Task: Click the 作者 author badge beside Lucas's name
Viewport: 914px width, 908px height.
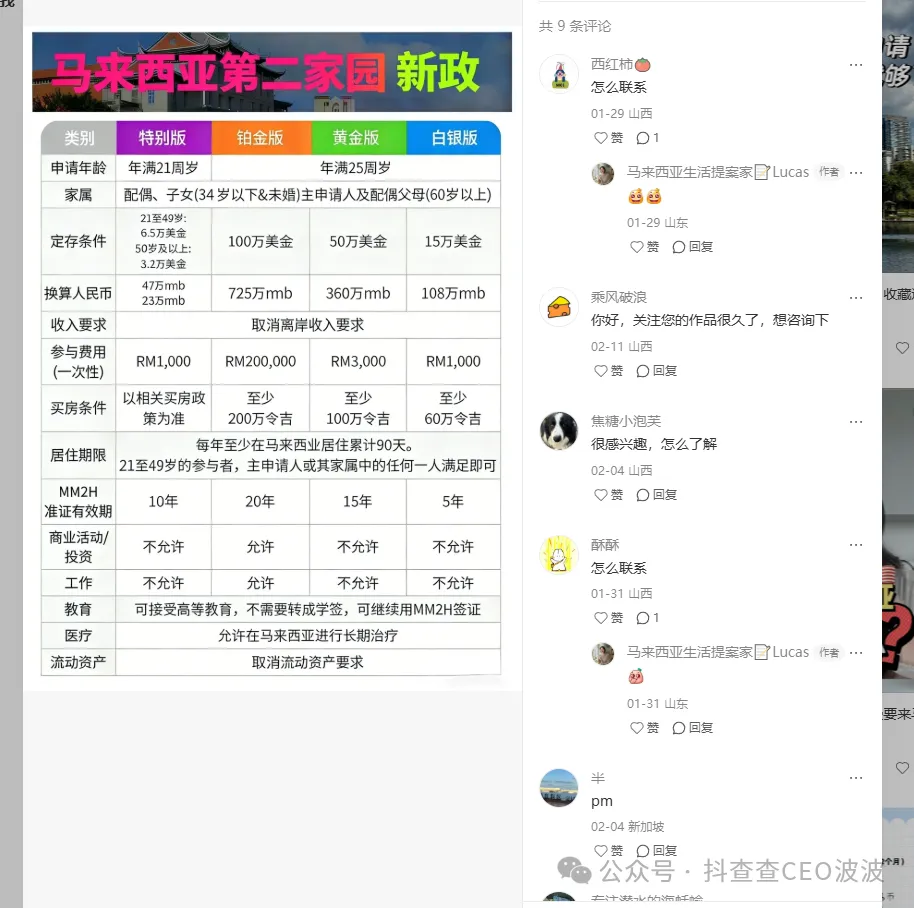Action: click(x=828, y=171)
